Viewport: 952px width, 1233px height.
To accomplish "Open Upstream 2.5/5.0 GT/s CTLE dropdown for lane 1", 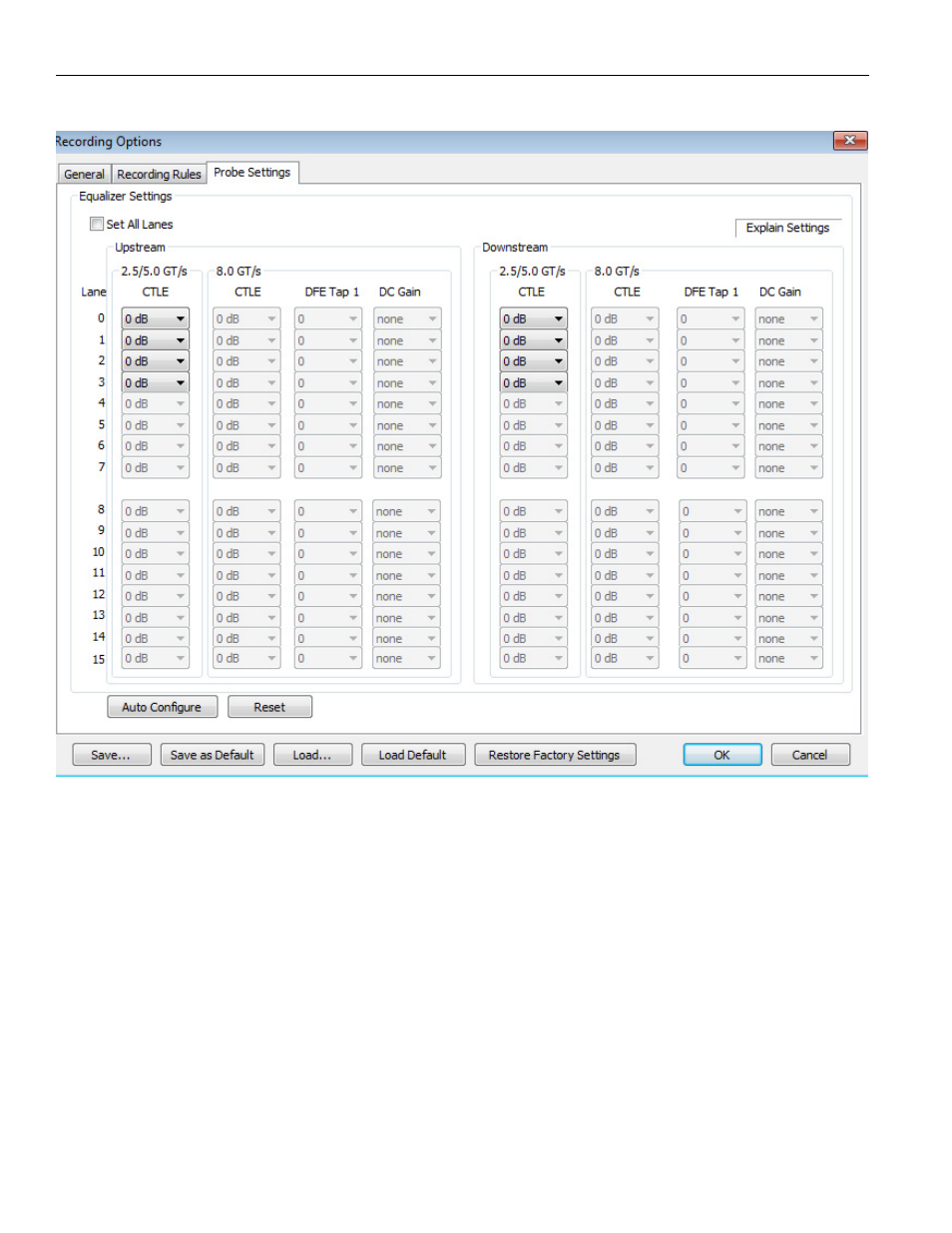I will (156, 340).
